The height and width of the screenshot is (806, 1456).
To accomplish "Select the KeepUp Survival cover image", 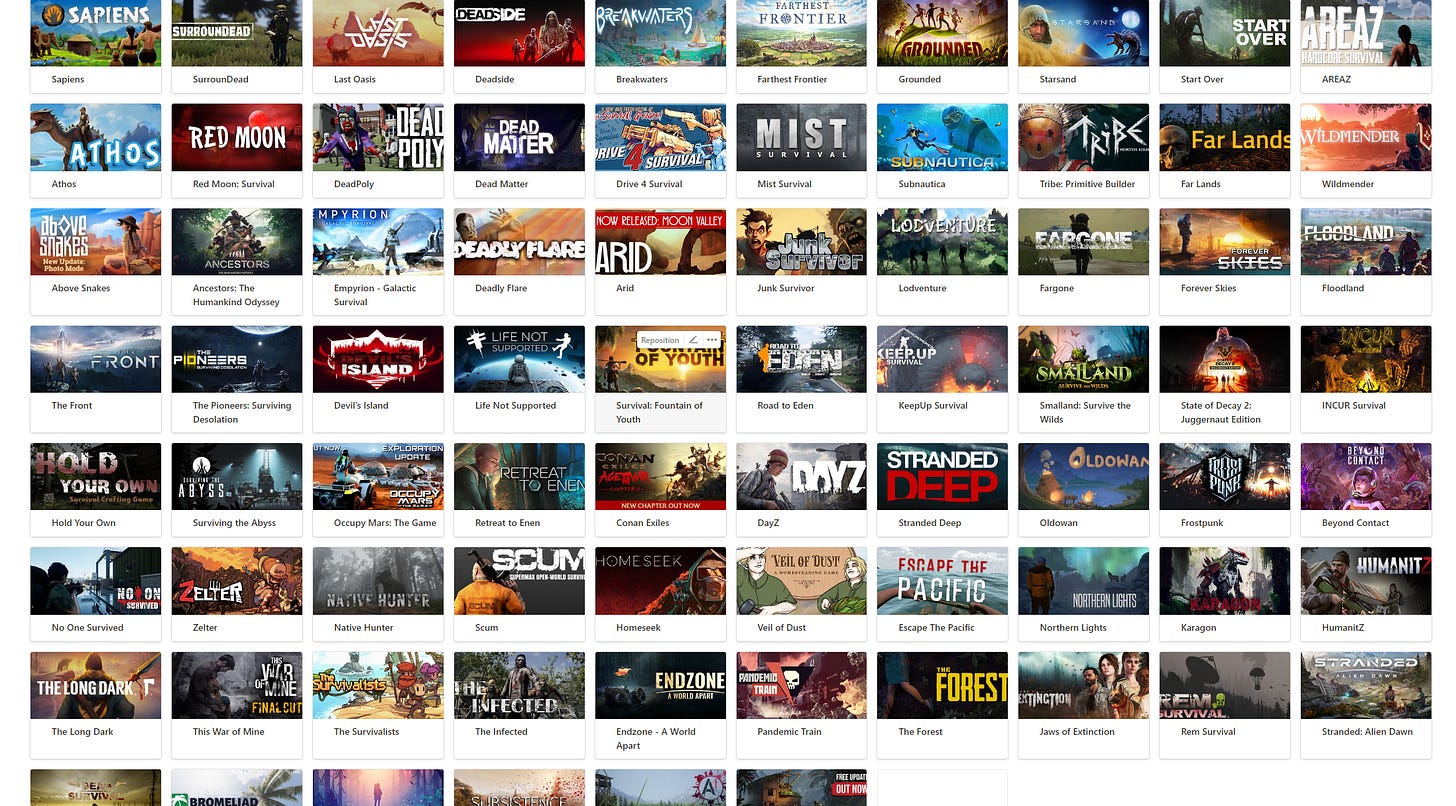I will tap(943, 359).
